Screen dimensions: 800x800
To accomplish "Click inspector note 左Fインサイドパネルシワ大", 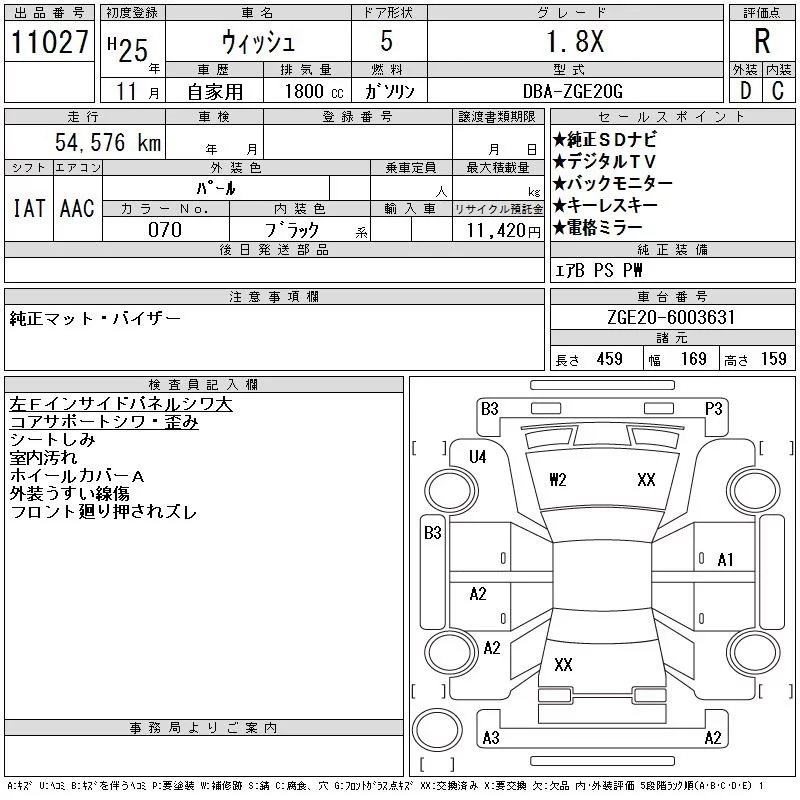I will click(121, 404).
